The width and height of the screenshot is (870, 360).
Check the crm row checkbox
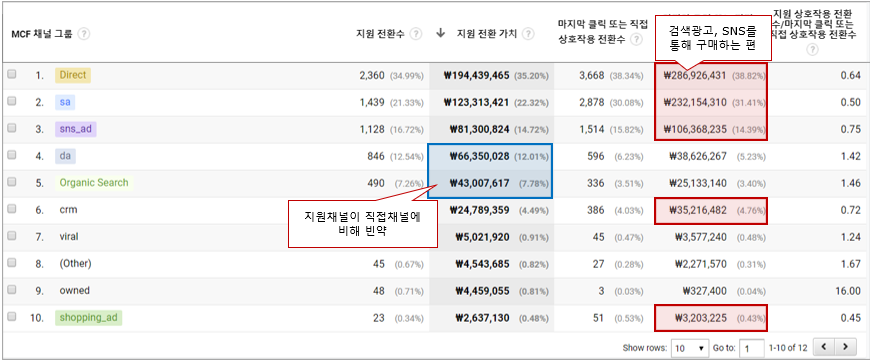(x=12, y=210)
